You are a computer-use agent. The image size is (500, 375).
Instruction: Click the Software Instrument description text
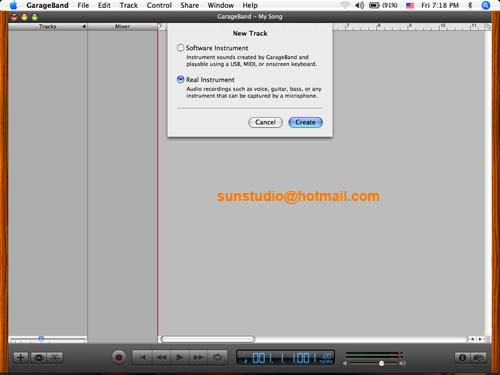click(252, 61)
